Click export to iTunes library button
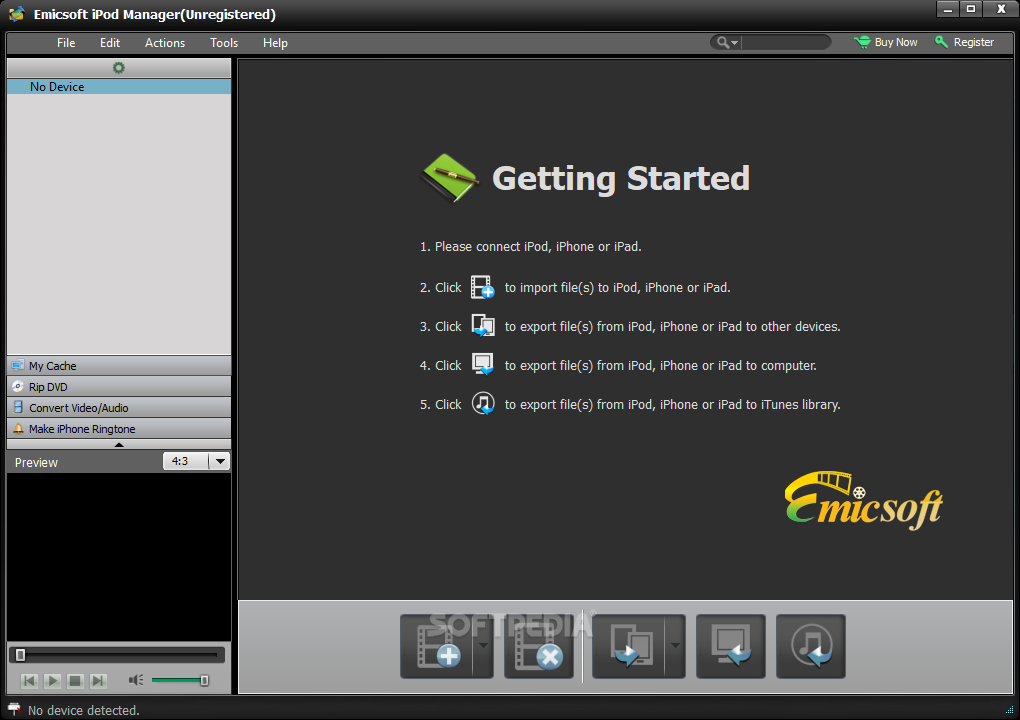 pyautogui.click(x=810, y=646)
